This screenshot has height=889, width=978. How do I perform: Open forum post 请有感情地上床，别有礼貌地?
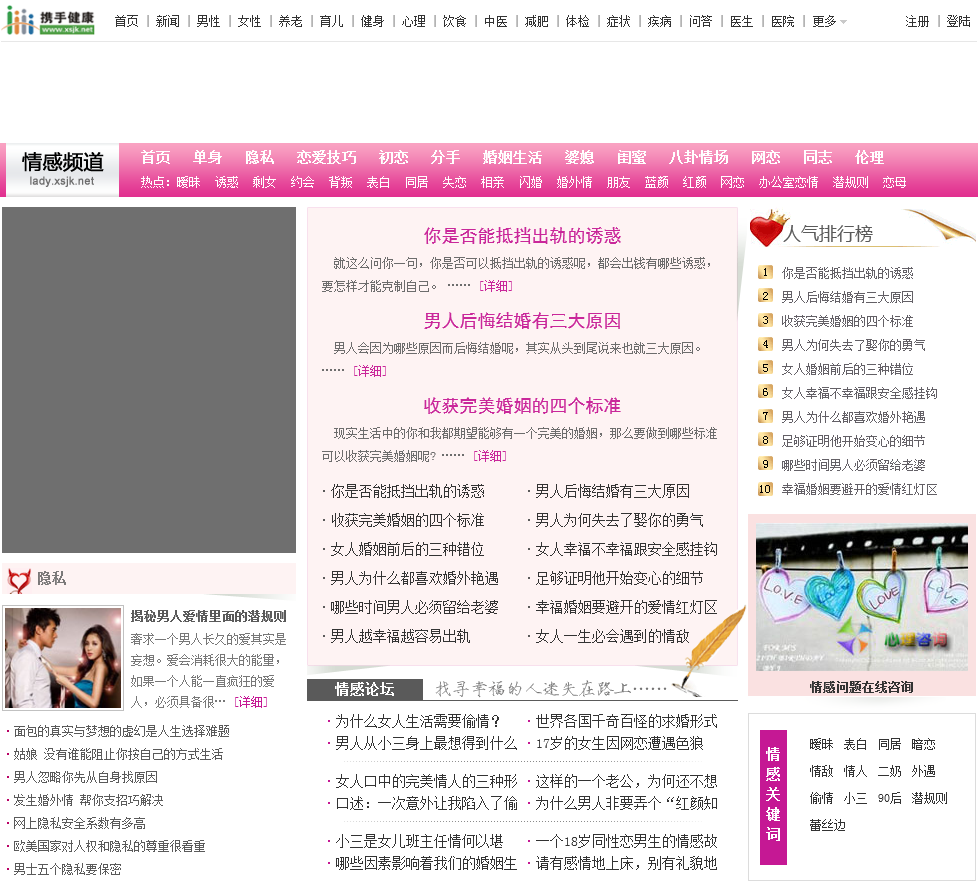point(626,863)
